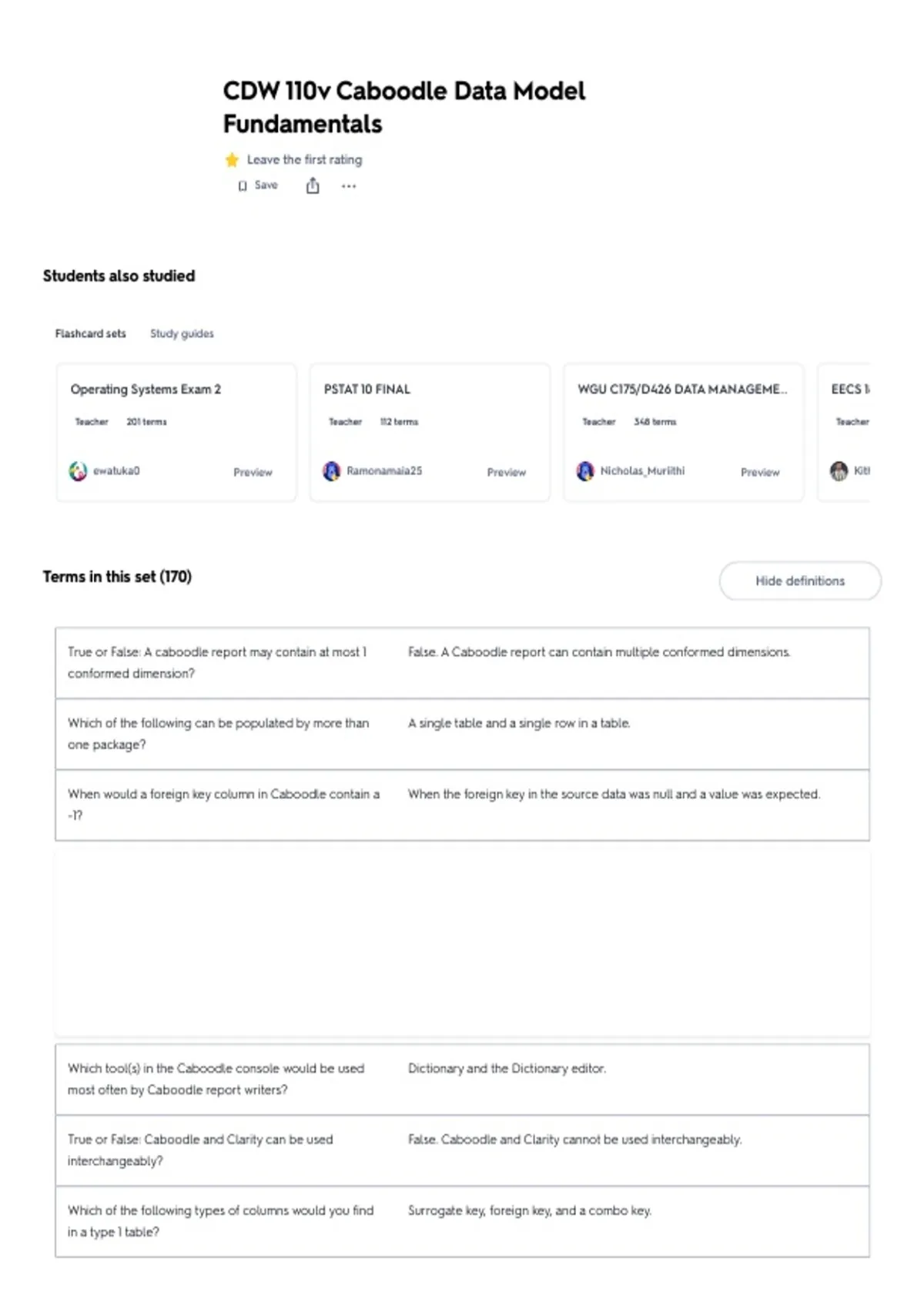Click ewatuka0's profile avatar
The height and width of the screenshot is (1309, 924).
point(78,471)
